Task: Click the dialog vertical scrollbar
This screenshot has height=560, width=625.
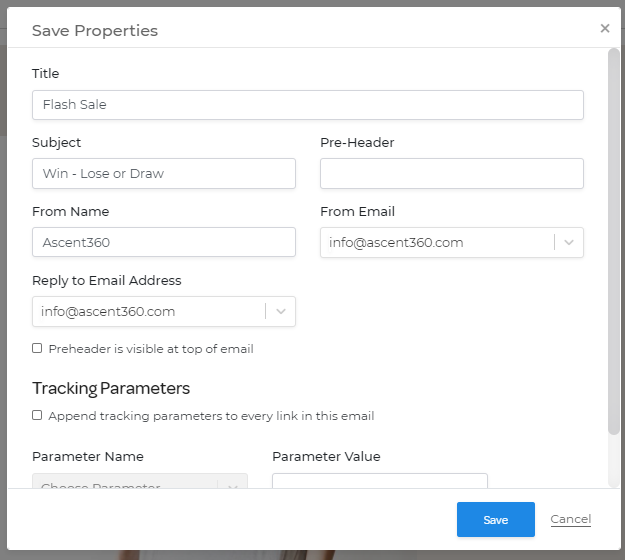Action: (613, 241)
